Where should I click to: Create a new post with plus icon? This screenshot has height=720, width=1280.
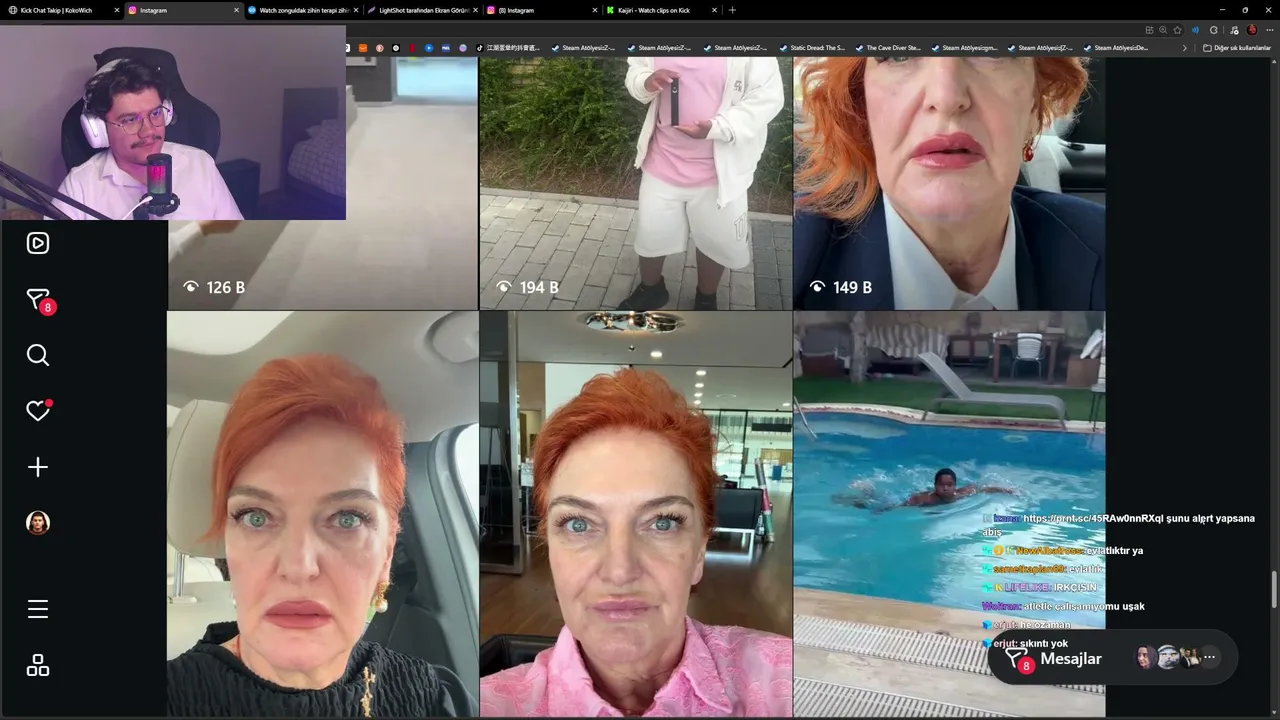[38, 467]
